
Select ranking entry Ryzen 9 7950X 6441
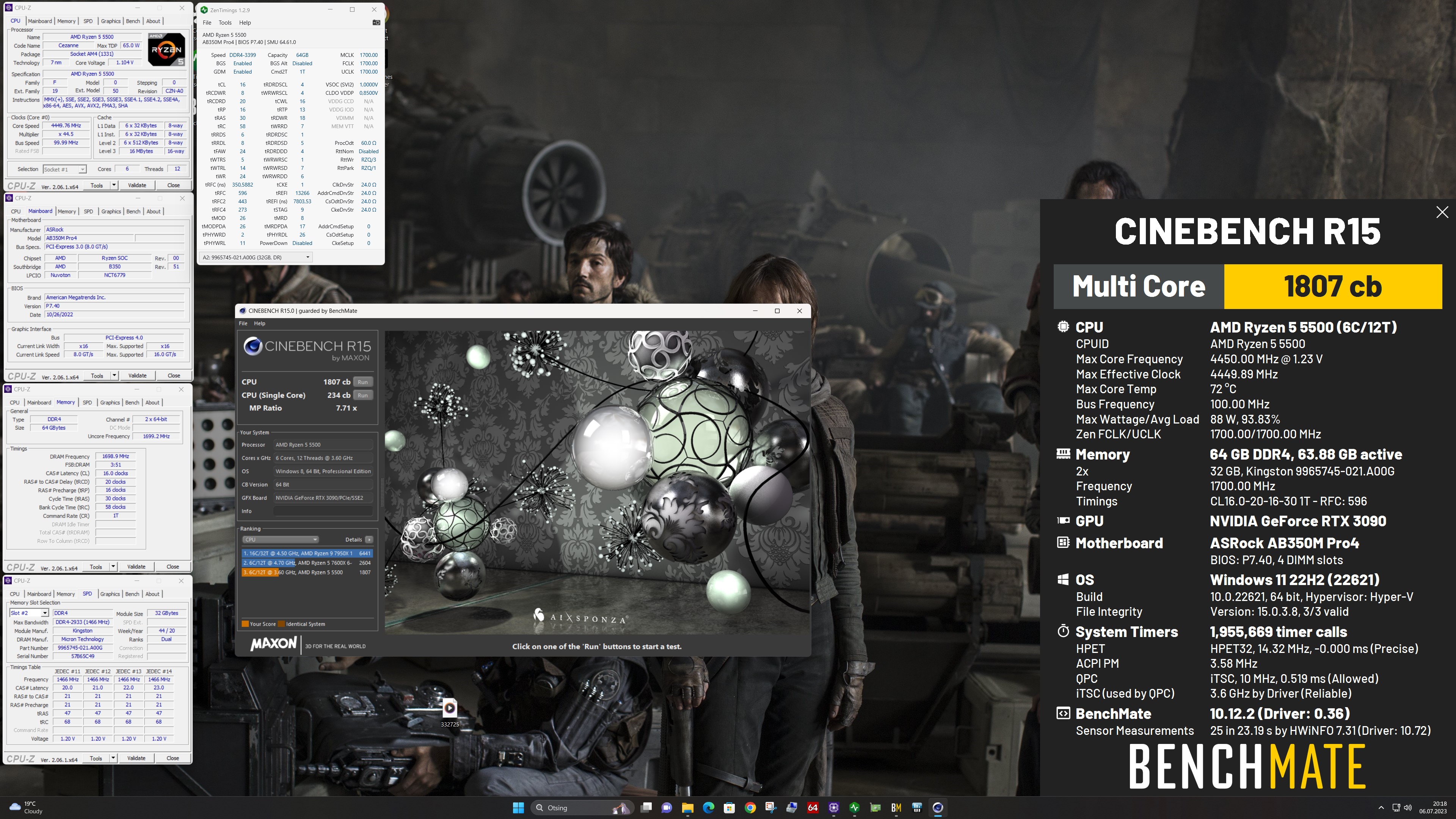tap(307, 553)
